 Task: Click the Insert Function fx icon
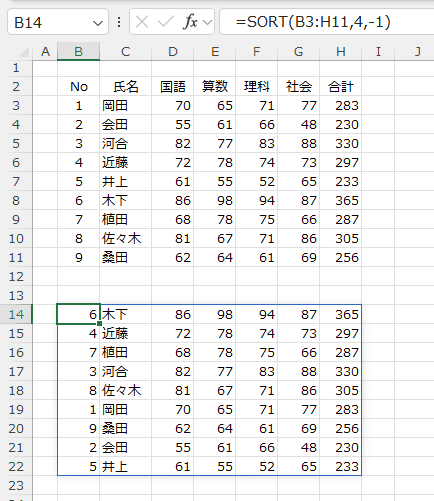tap(190, 22)
